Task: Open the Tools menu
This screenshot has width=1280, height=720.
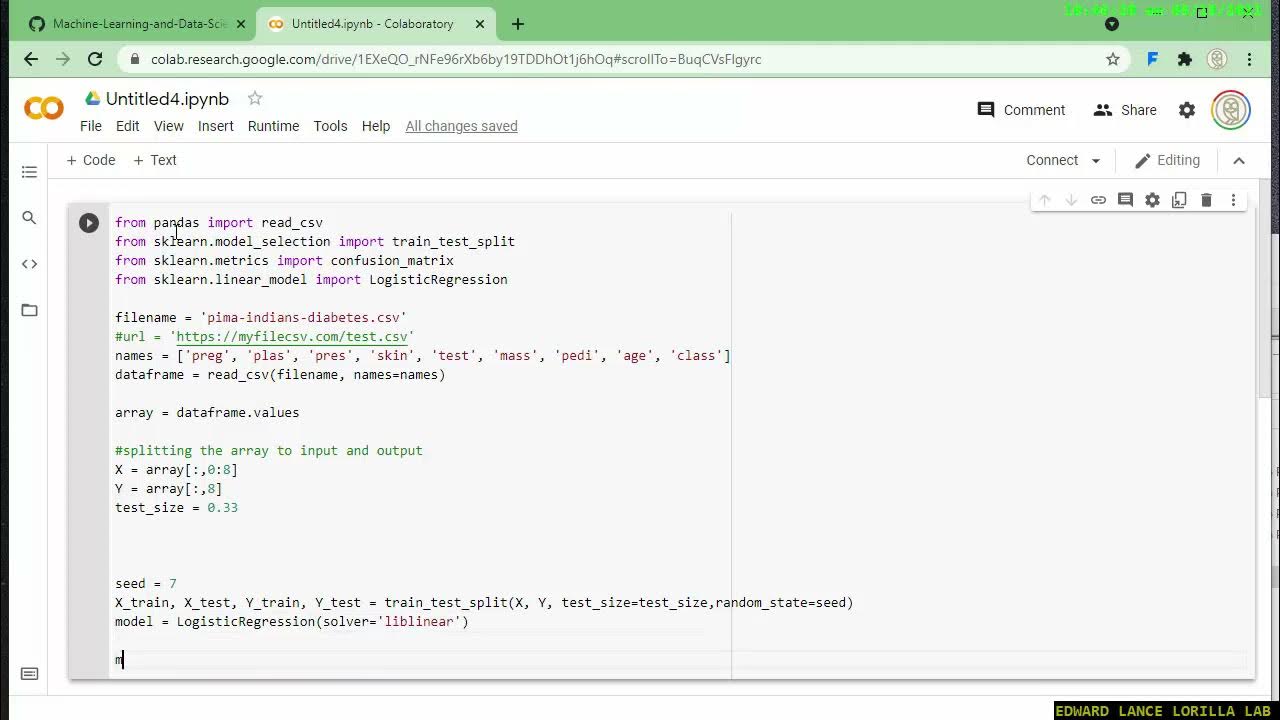Action: click(x=330, y=126)
